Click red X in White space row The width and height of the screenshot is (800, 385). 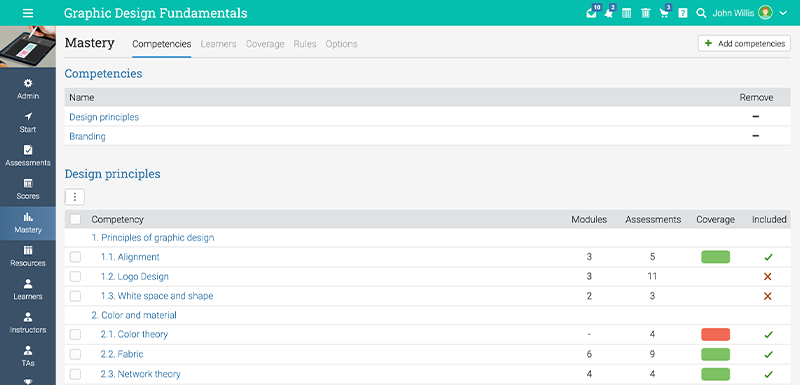coord(767,296)
